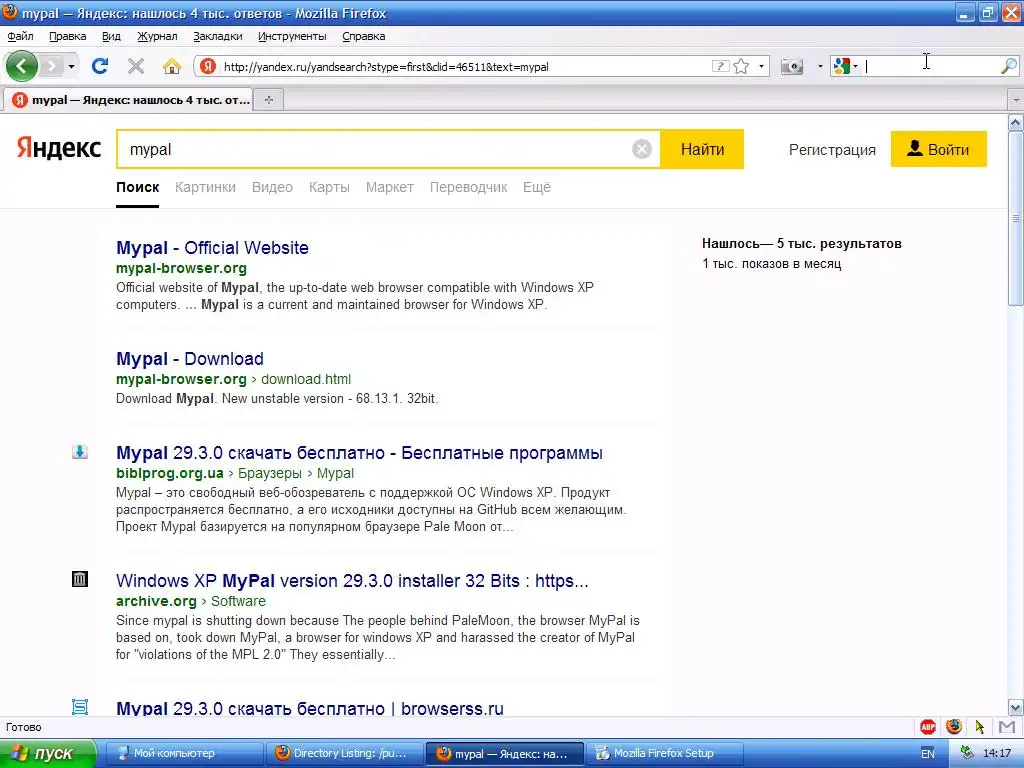Click the Найти search button

pyautogui.click(x=702, y=150)
